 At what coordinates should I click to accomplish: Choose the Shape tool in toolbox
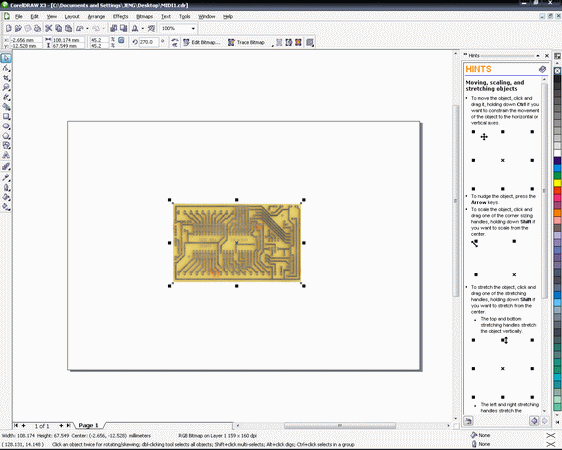[x=6, y=68]
